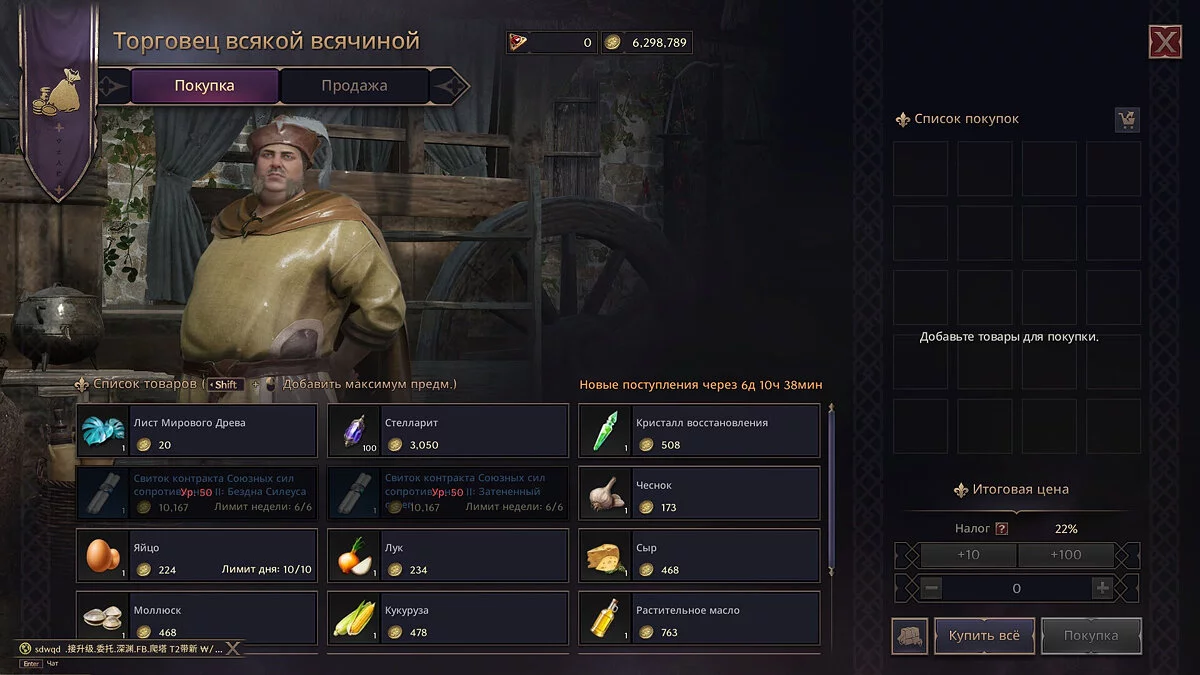
Task: Add hundred with the +100 button
Action: [x=1066, y=555]
